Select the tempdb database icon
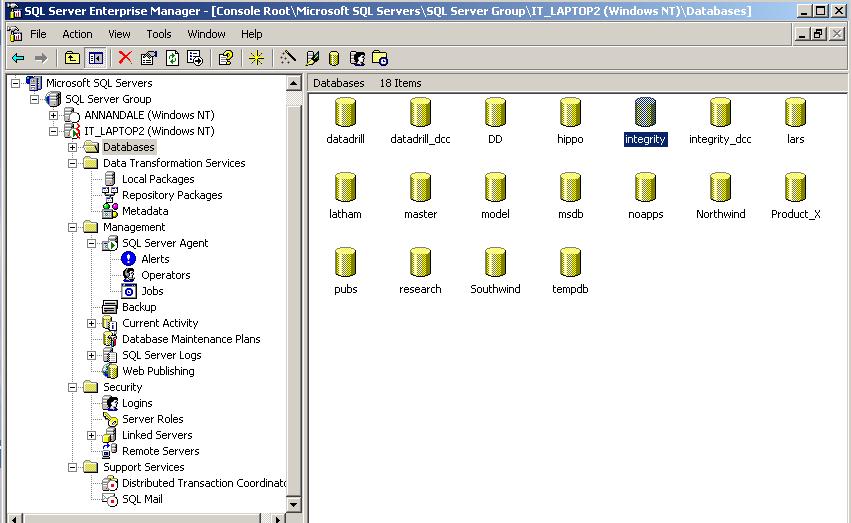 click(570, 262)
